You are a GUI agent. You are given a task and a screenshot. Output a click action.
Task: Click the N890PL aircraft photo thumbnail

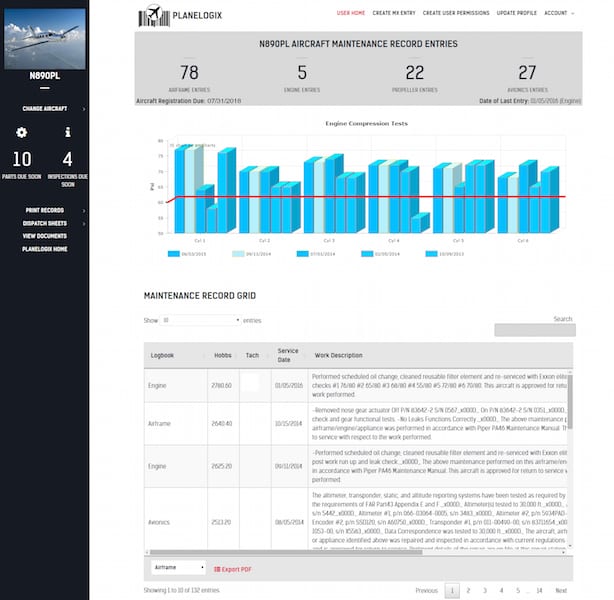pos(45,39)
